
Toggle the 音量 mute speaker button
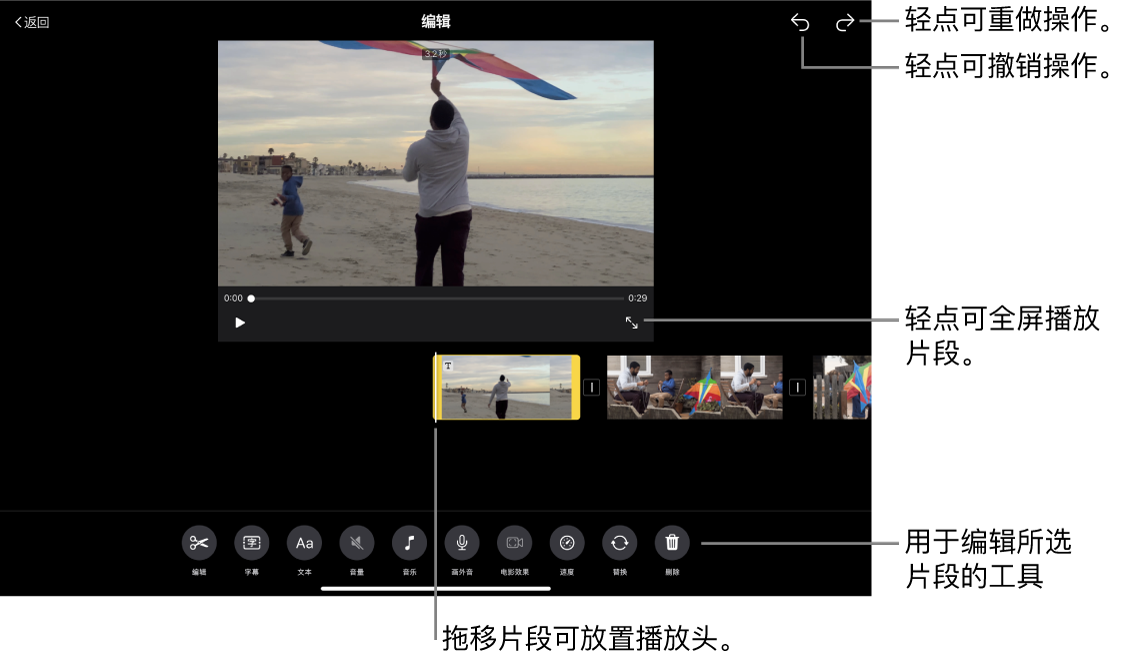(357, 543)
